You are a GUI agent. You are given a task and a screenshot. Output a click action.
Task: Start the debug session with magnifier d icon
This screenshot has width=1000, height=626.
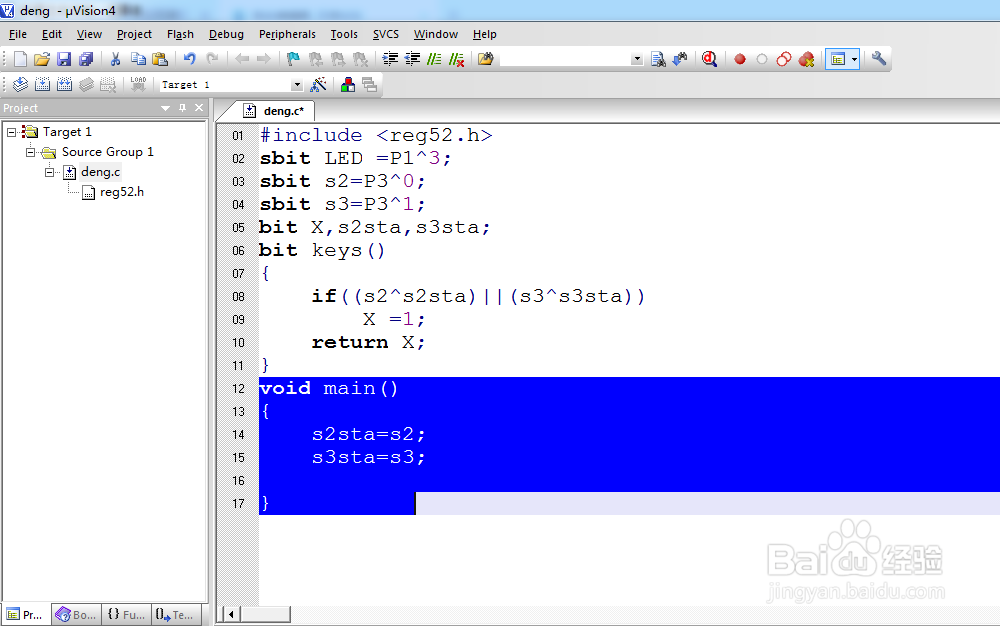709,59
